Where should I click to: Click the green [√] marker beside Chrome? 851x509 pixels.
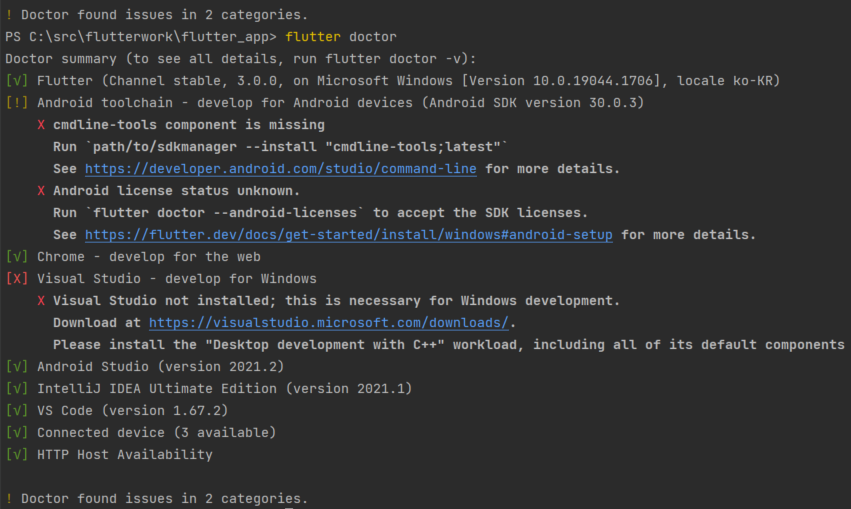tap(17, 257)
